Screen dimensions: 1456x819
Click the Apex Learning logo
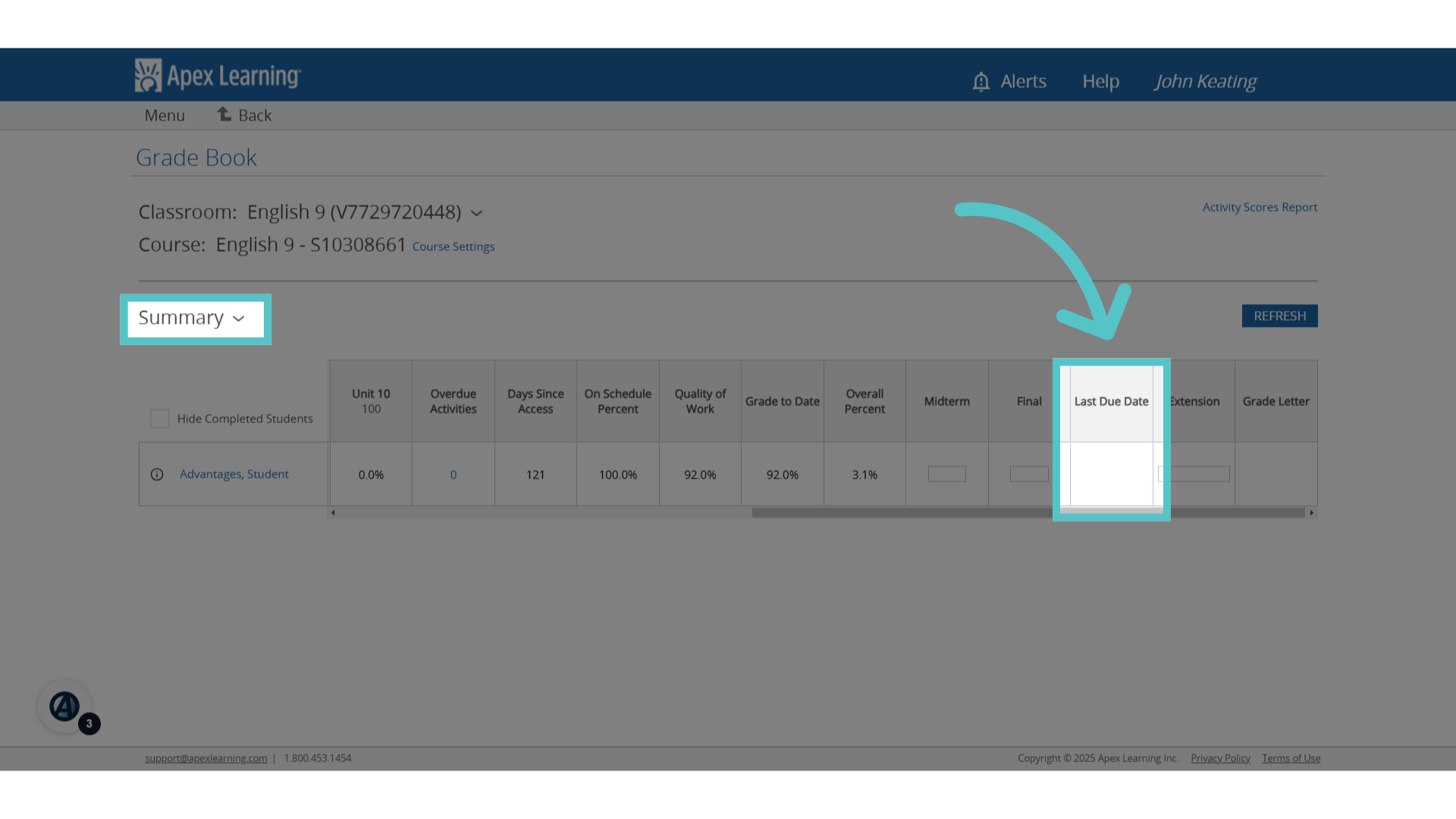click(x=218, y=76)
